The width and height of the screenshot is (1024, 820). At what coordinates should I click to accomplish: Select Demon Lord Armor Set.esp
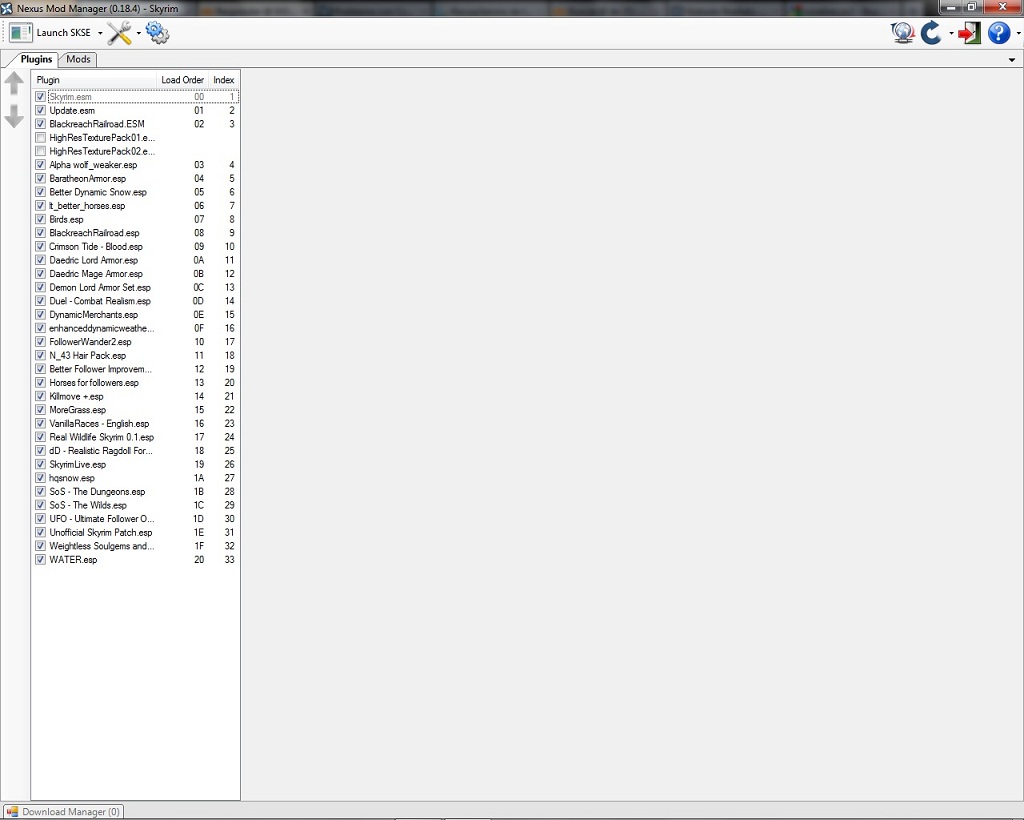click(136, 287)
